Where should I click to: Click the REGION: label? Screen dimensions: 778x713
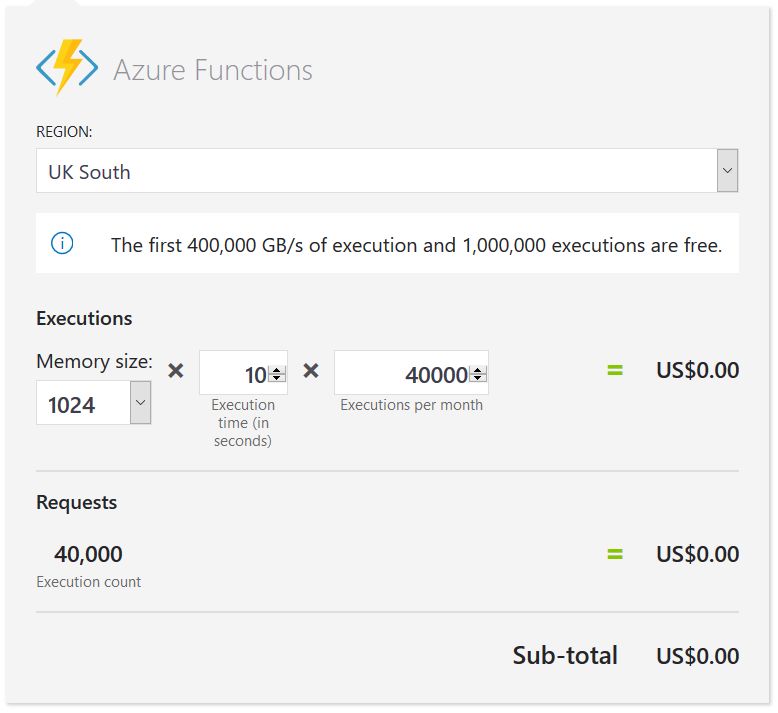pos(64,131)
